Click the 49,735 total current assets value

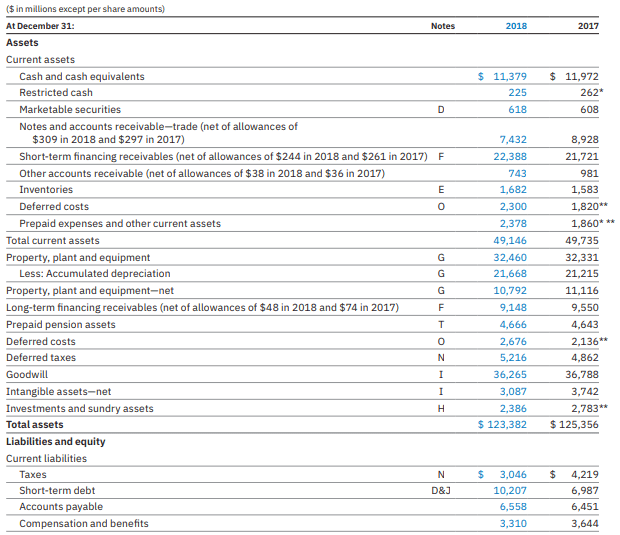[582, 241]
